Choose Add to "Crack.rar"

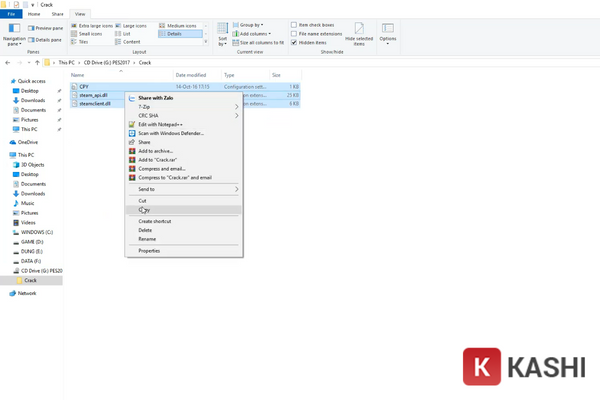point(184,160)
